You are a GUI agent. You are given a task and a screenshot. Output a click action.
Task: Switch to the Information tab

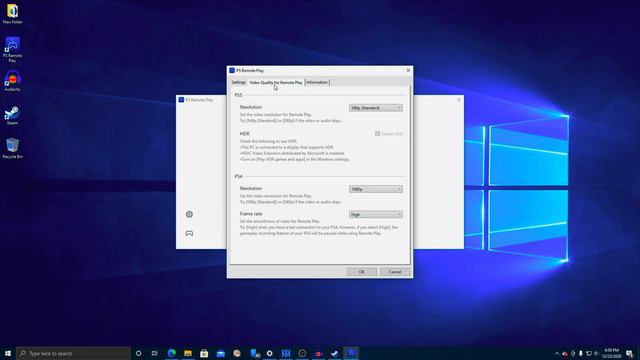(317, 82)
